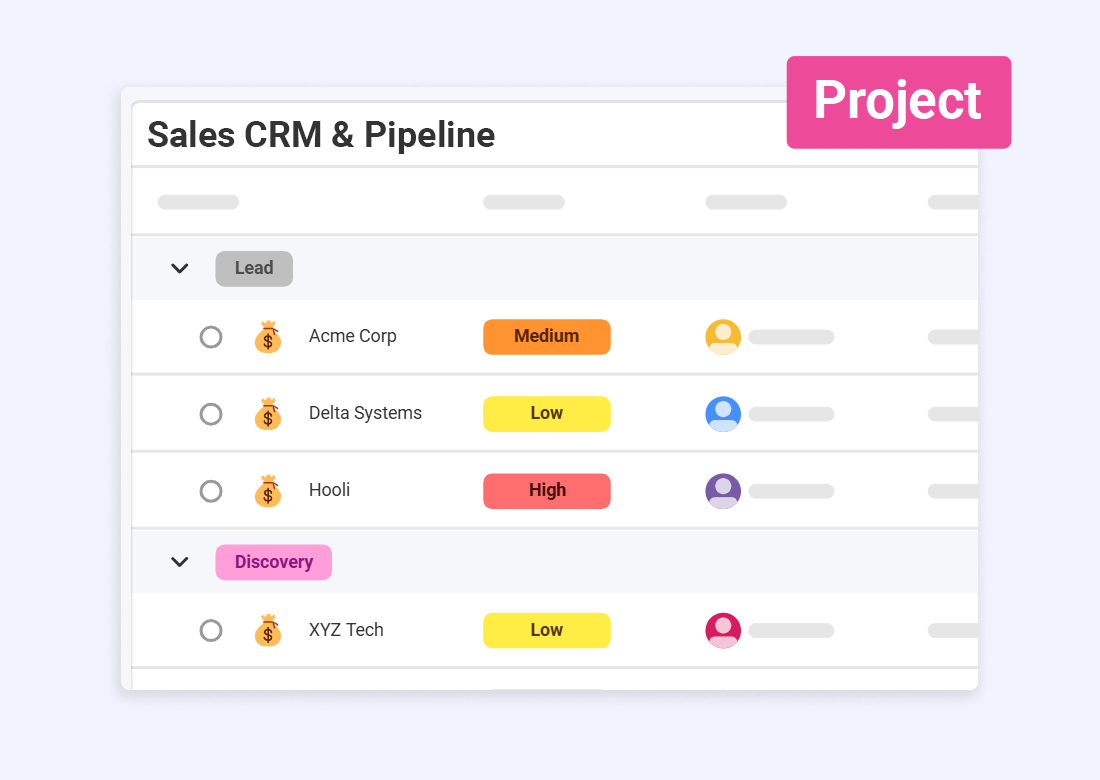Viewport: 1100px width, 780px height.
Task: Click the yellow Low status swatch for Delta Systems
Action: (x=546, y=414)
